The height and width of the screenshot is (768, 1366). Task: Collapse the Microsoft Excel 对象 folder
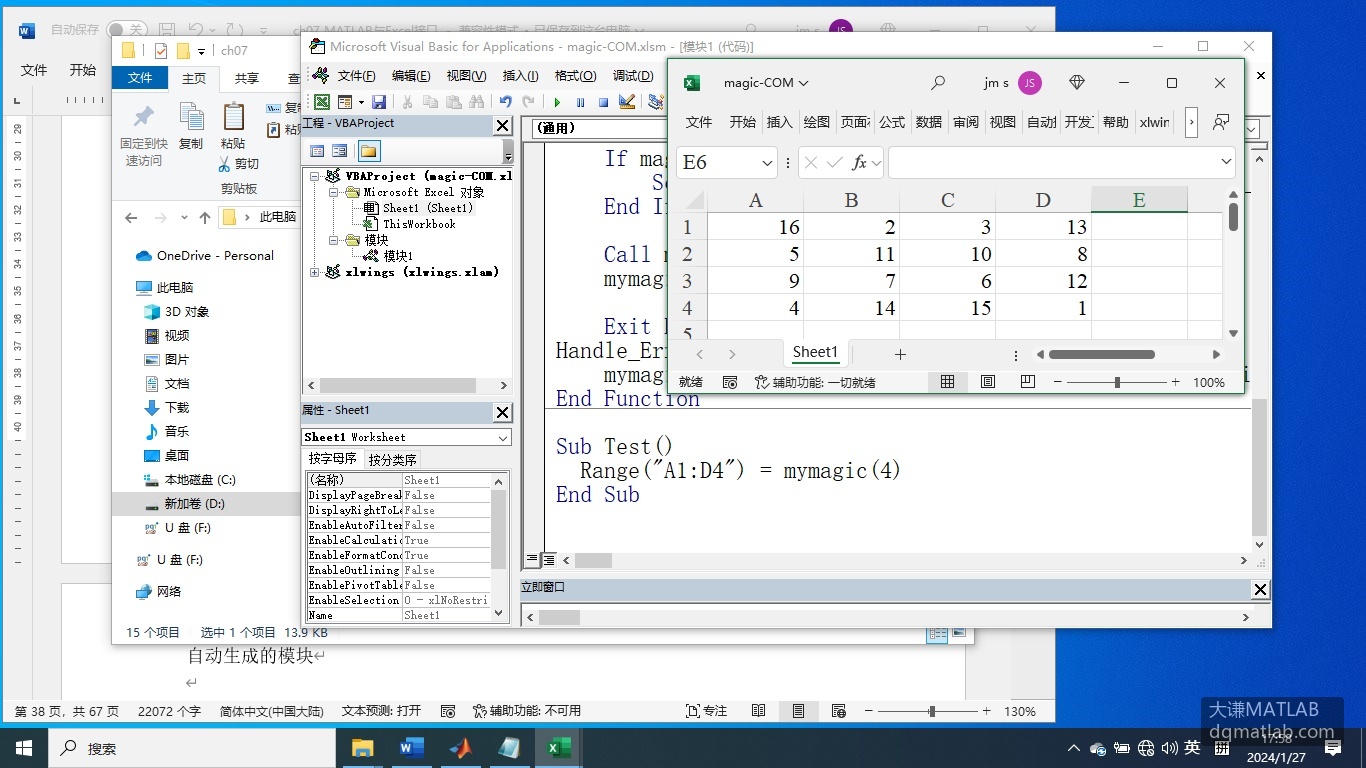coord(334,192)
